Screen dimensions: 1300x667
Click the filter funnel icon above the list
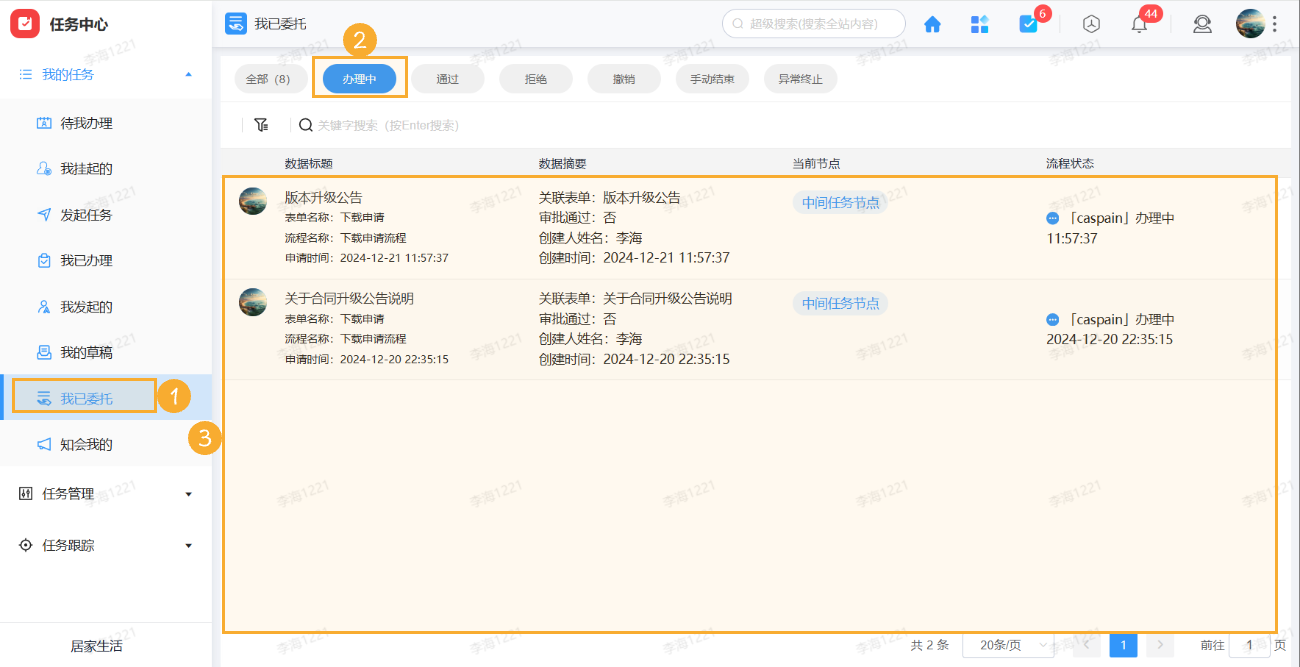click(261, 124)
